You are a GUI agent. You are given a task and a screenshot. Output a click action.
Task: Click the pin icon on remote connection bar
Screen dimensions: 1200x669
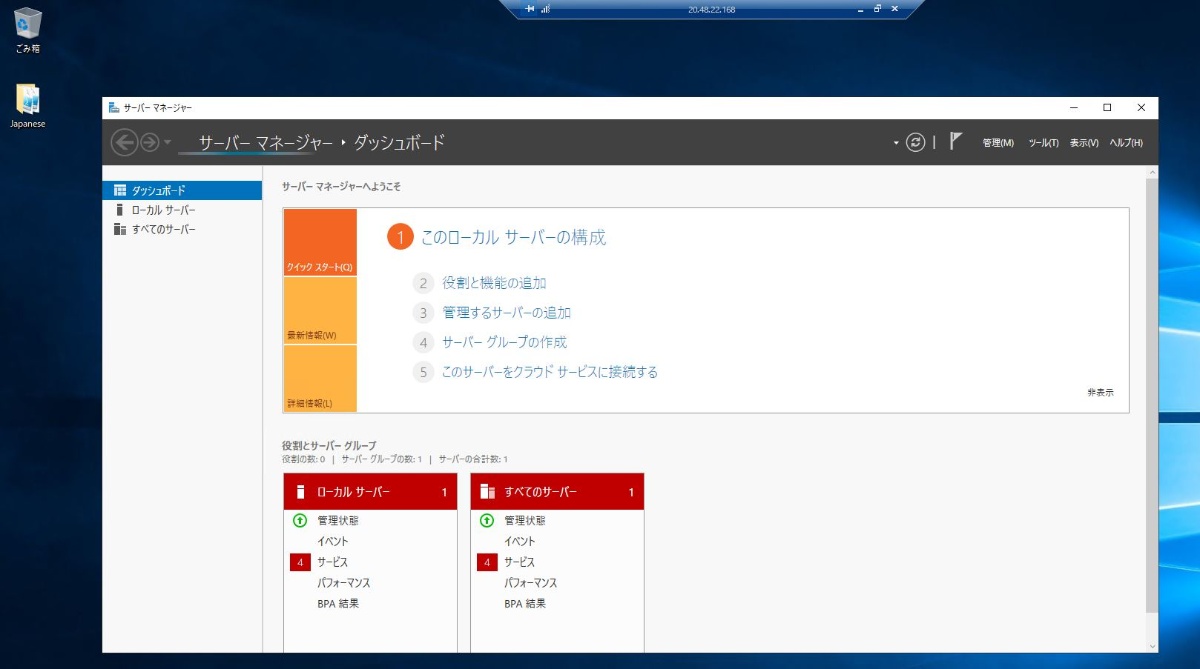click(x=530, y=9)
